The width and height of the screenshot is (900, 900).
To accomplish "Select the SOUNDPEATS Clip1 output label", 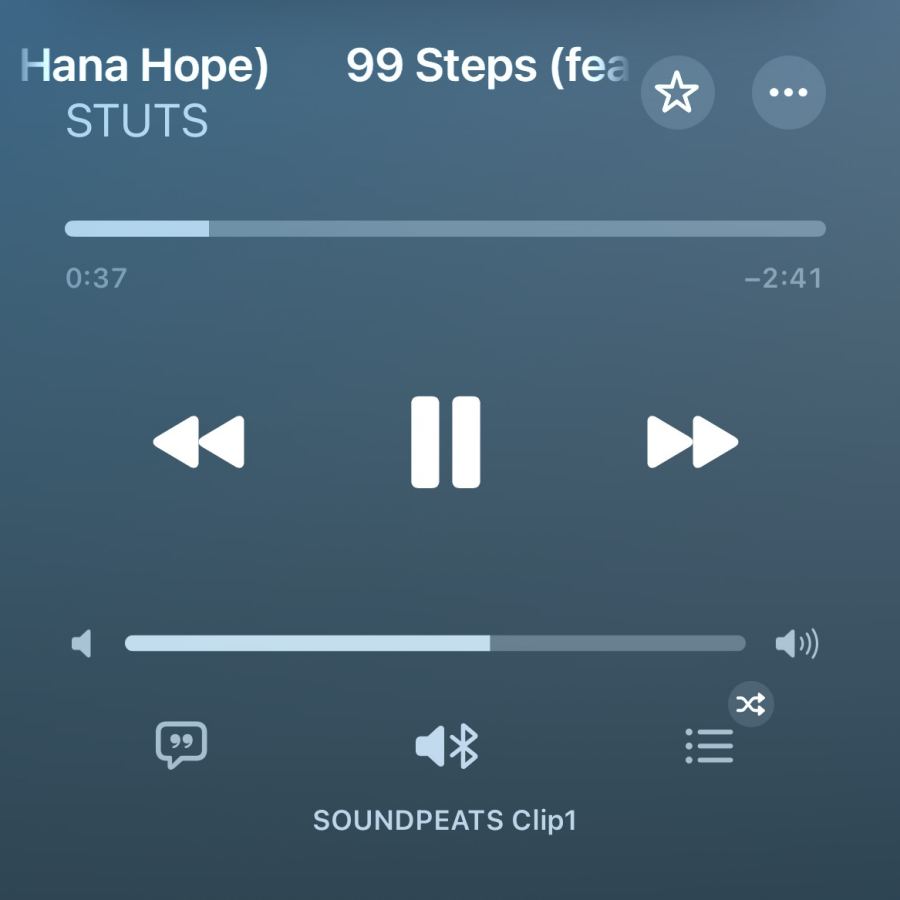I will pos(445,820).
